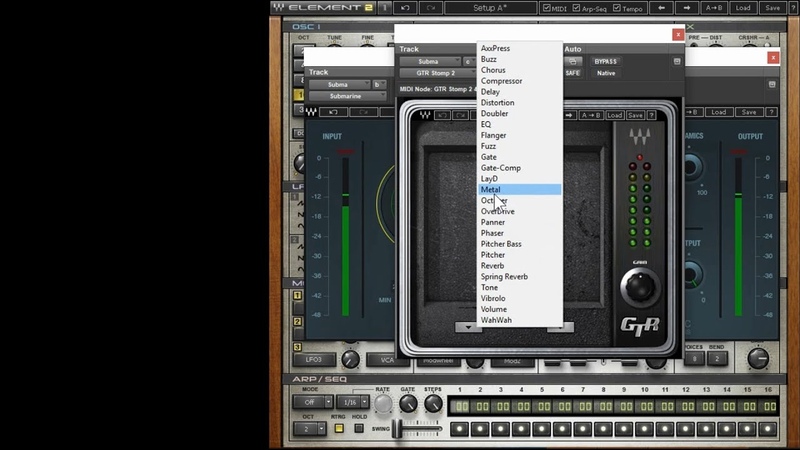Image resolution: width=800 pixels, height=450 pixels.
Task: Click Save in GTR Stomp toolbar
Action: coord(635,115)
